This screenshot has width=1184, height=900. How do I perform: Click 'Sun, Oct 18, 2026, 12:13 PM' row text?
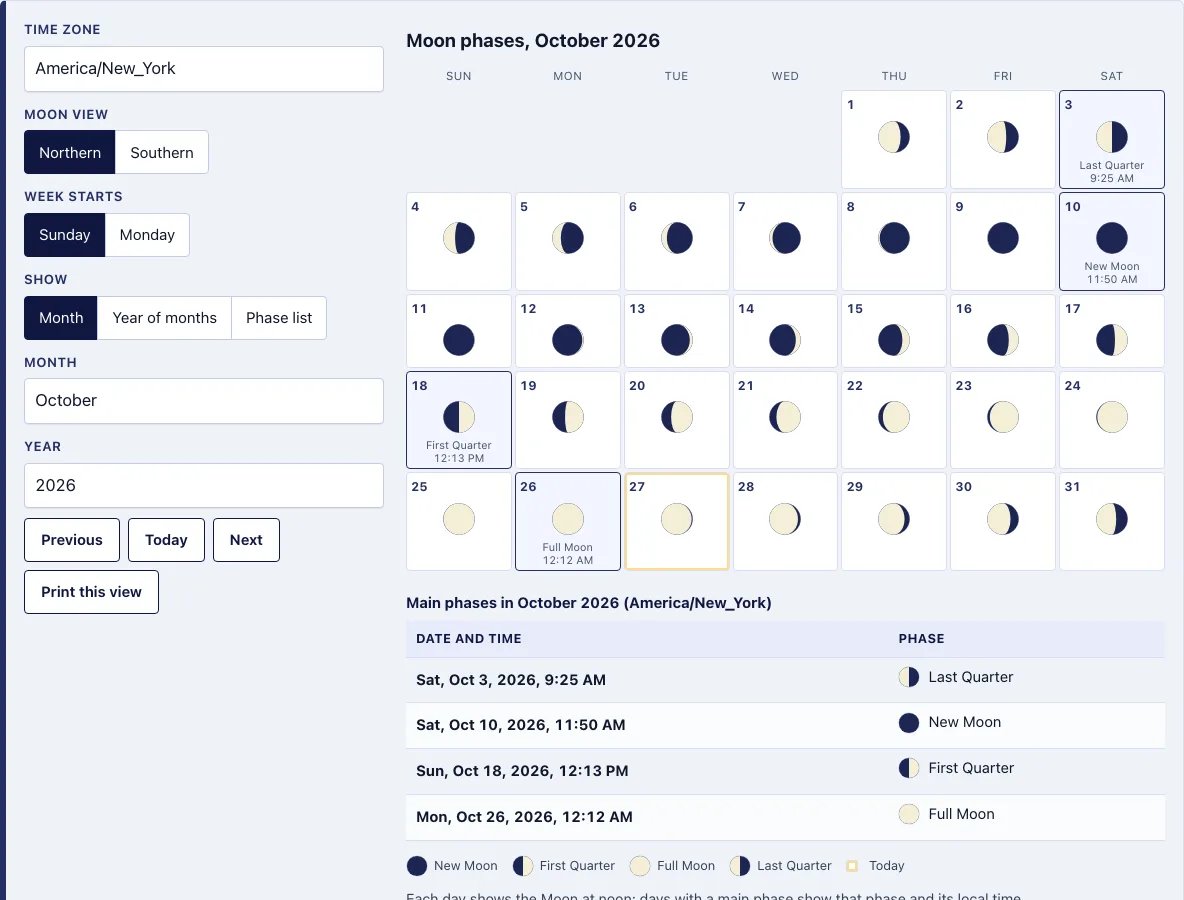click(x=522, y=771)
